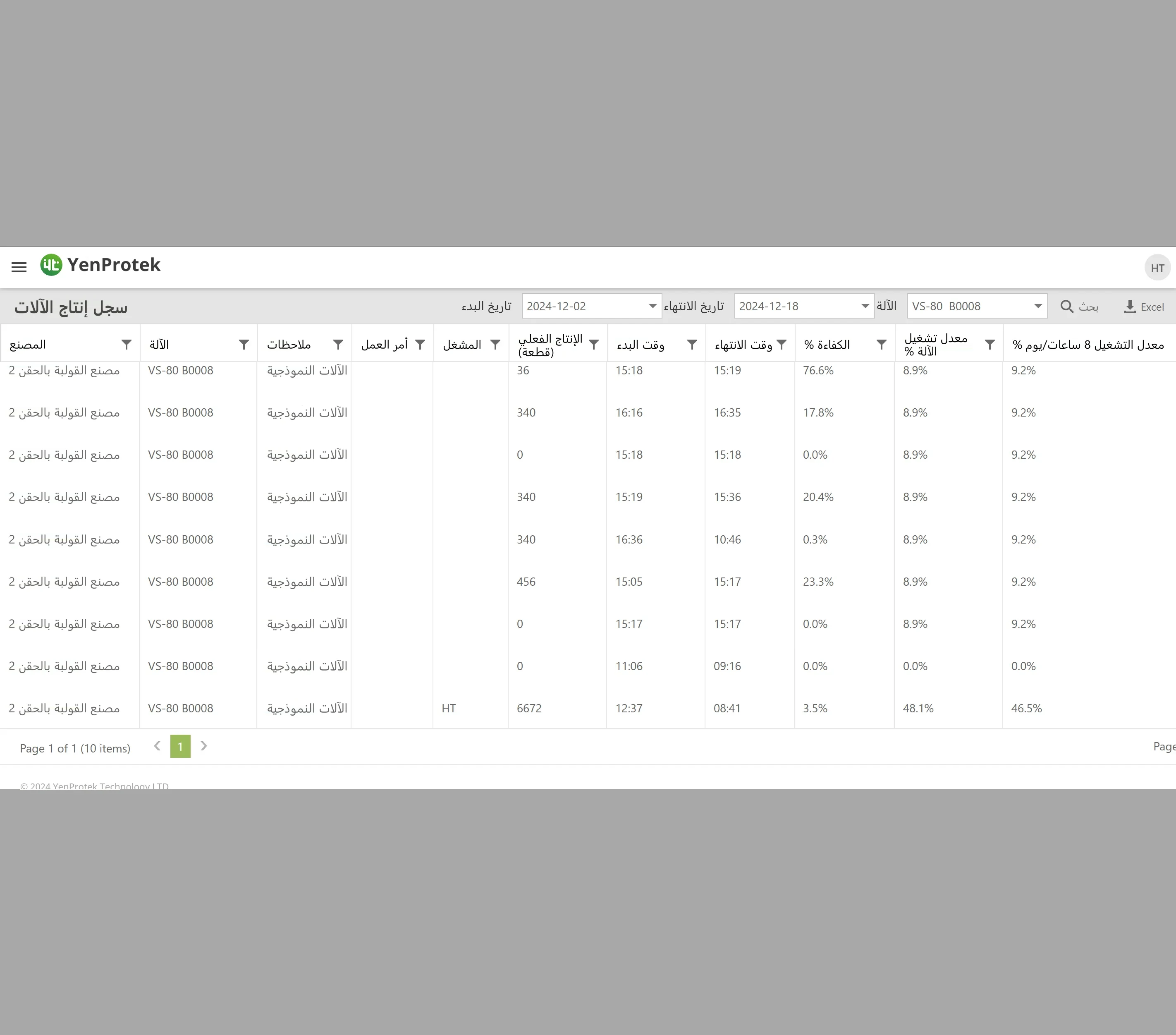The height and width of the screenshot is (1035, 1176).
Task: Click the YenProtek logo
Action: tap(100, 265)
